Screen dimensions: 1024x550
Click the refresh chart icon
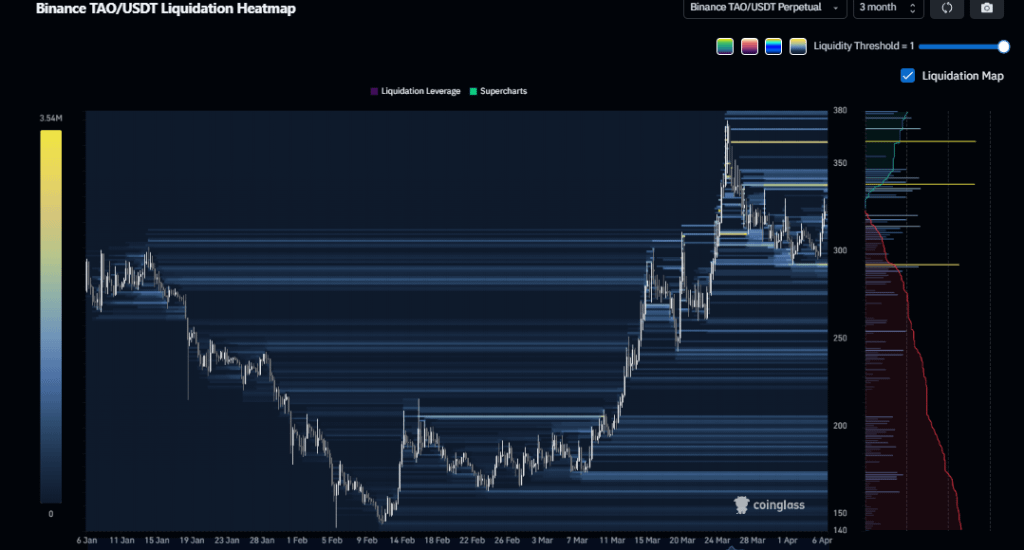coord(946,8)
